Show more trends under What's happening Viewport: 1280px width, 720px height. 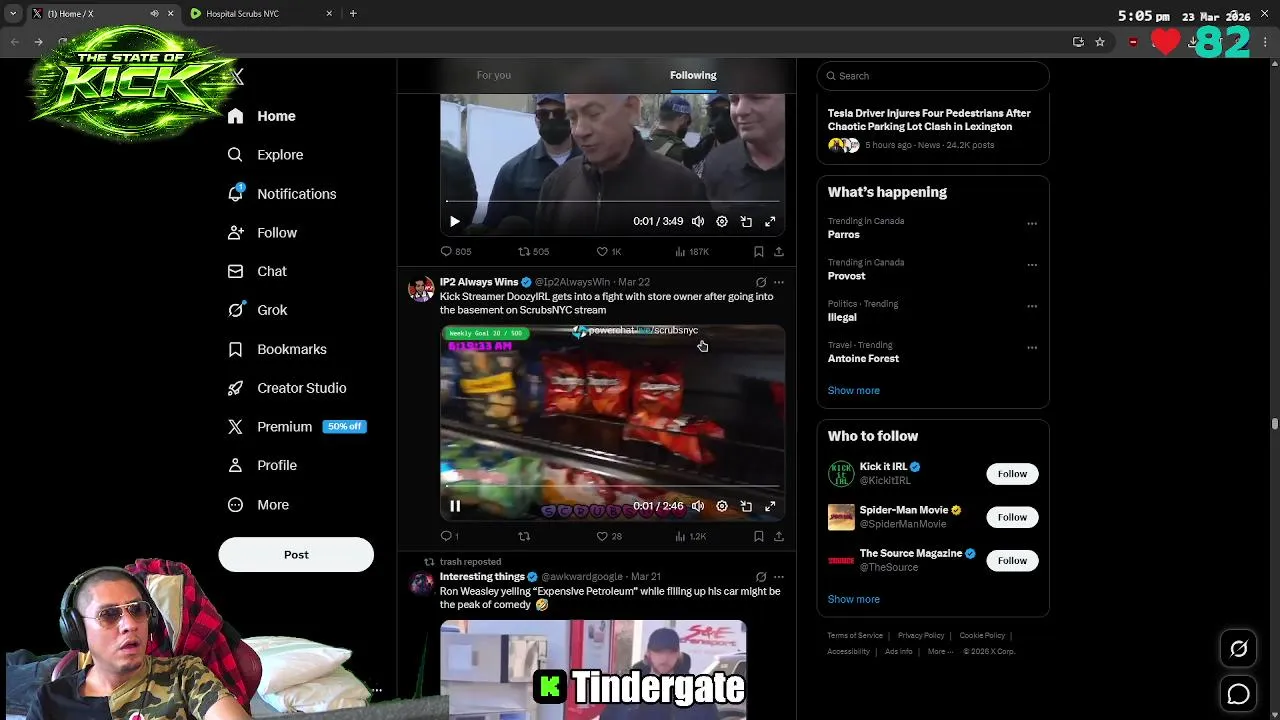click(x=854, y=391)
